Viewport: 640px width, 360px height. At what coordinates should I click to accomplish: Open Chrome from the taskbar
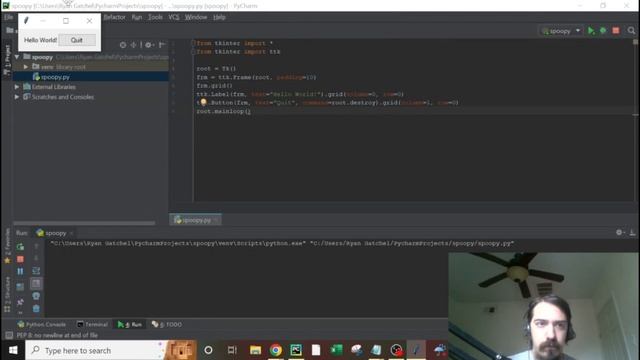pyautogui.click(x=276, y=350)
